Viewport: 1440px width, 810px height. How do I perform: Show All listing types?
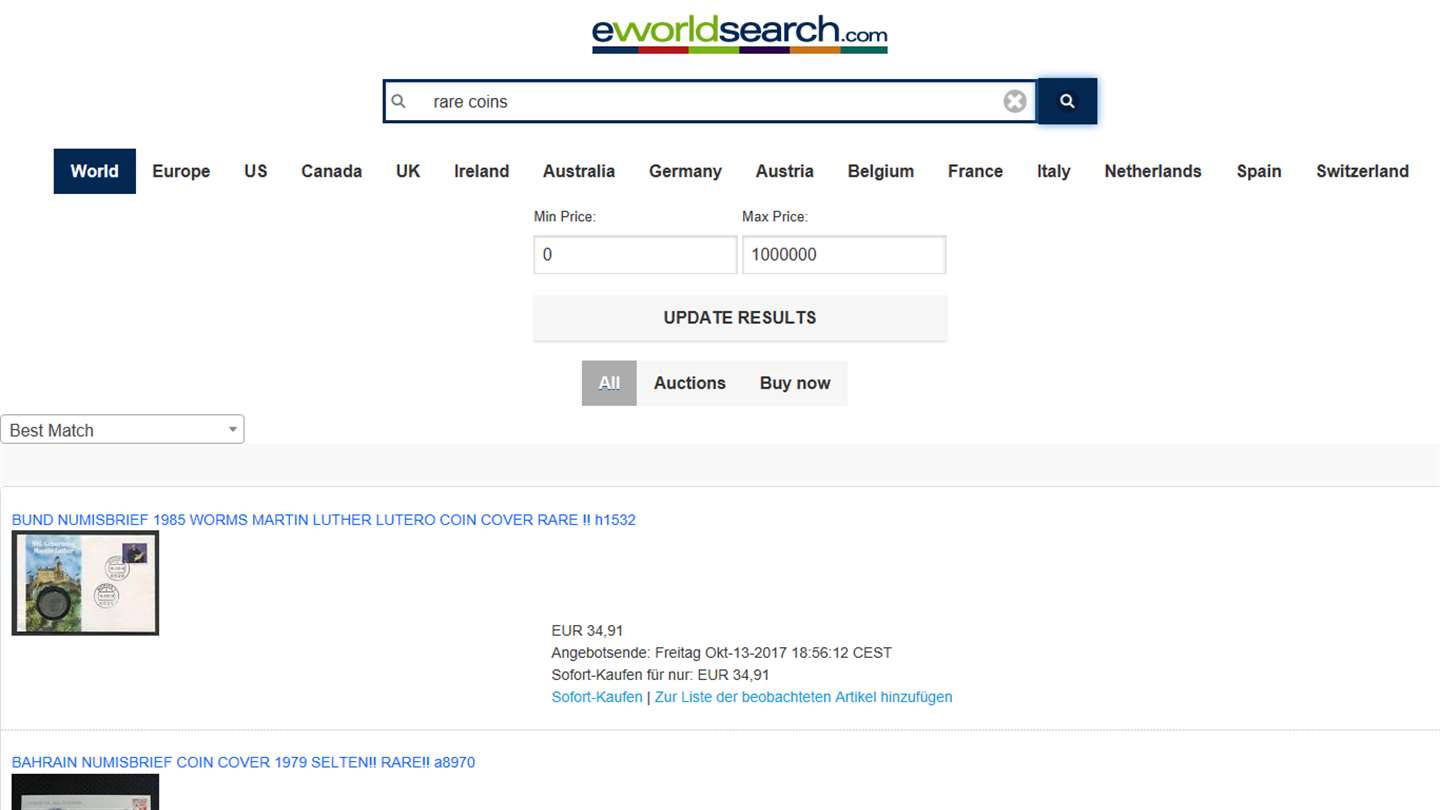coord(609,383)
